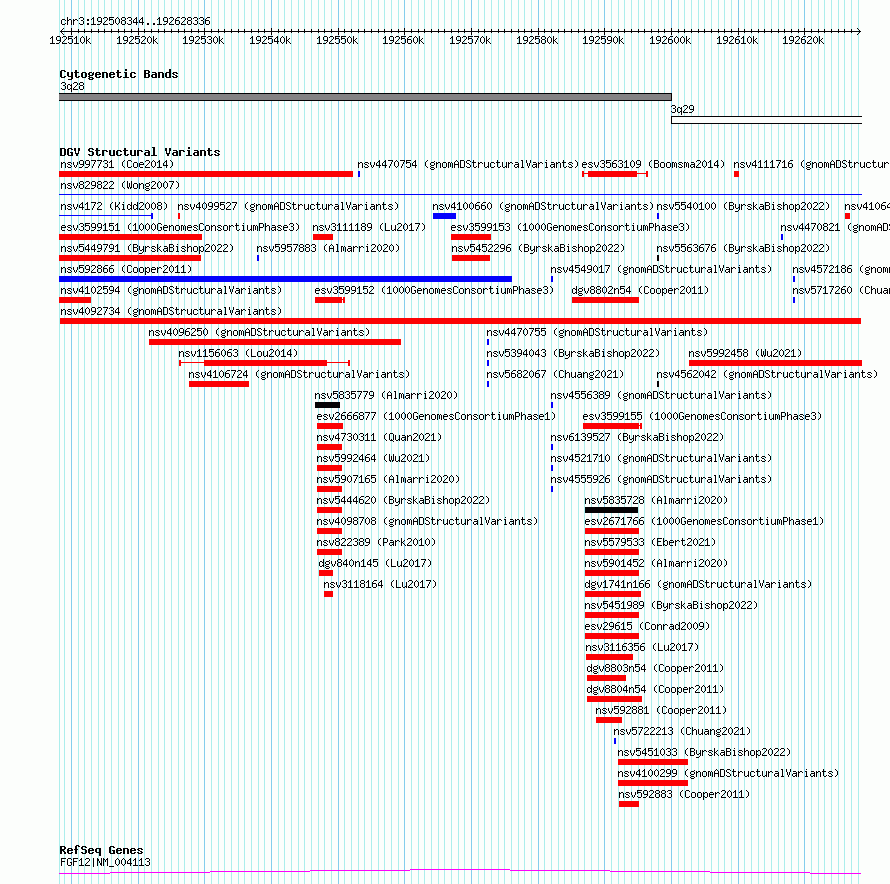The image size is (890, 884).
Task: Click nsv592883 (Cooper2011) label
Action: coord(684,794)
